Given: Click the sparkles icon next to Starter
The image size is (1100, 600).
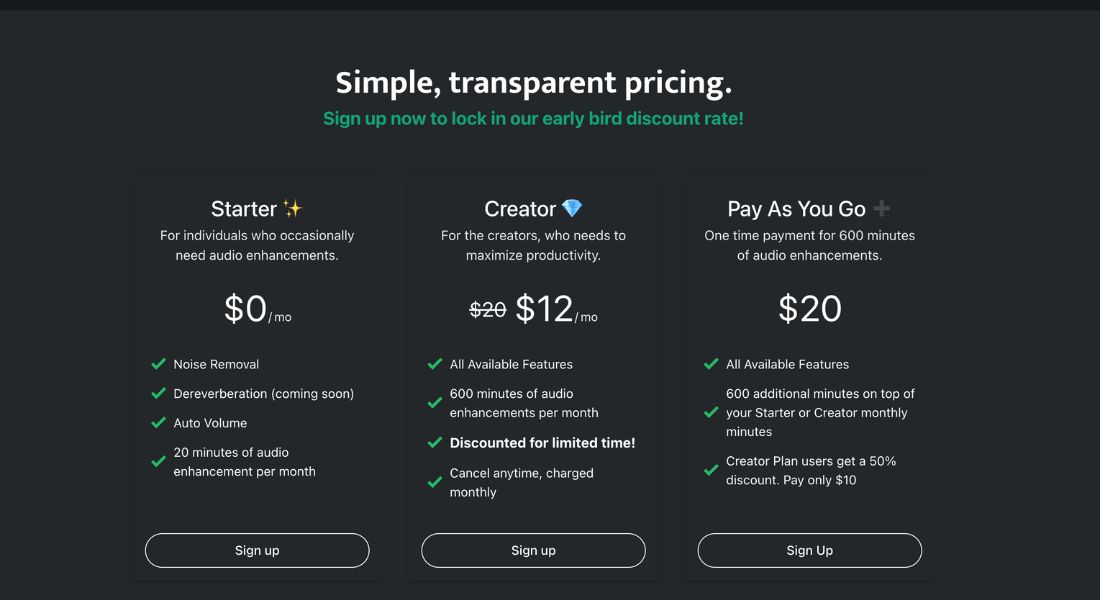Looking at the screenshot, I should (293, 208).
